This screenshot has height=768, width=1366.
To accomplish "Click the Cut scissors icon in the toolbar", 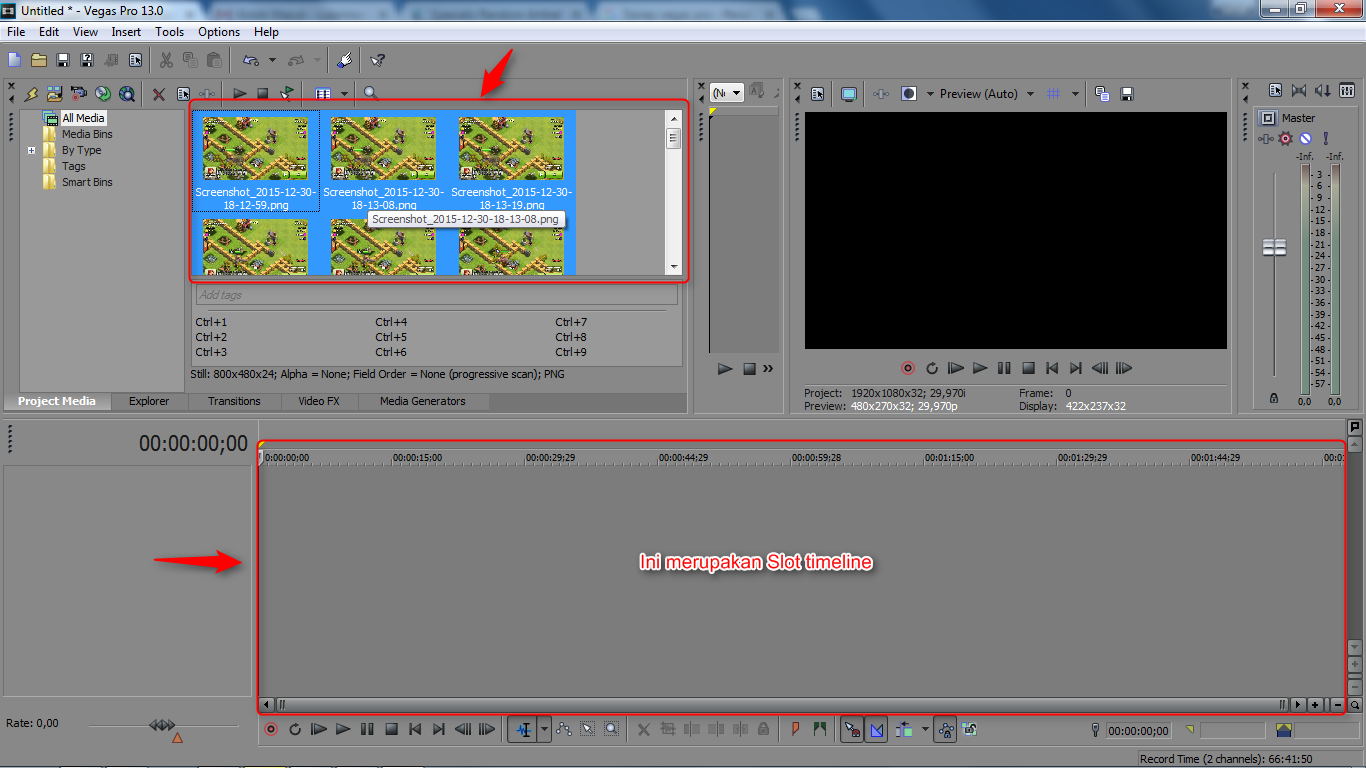I will coord(166,60).
